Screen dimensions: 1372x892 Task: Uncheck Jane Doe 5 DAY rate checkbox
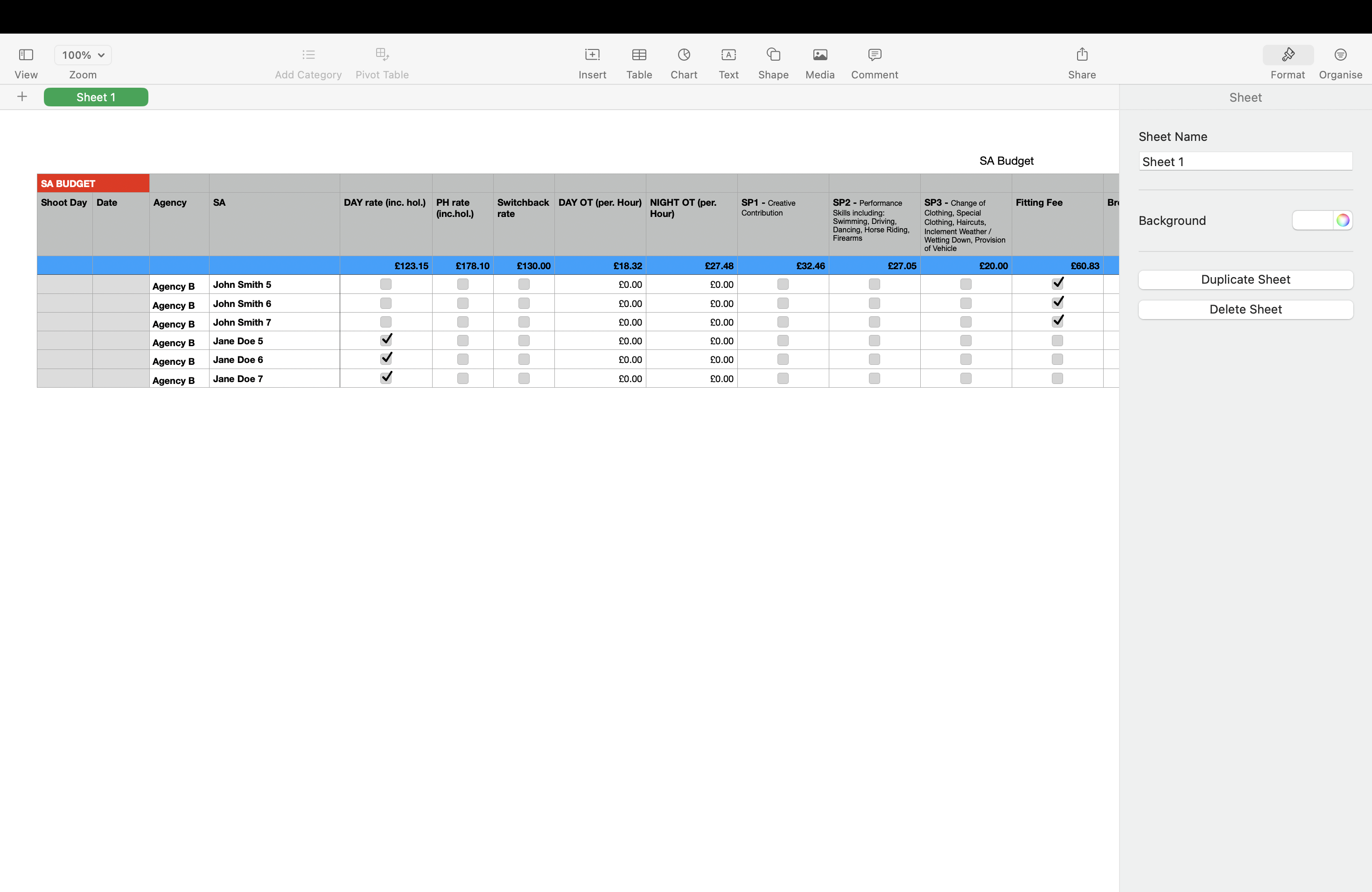pos(386,340)
